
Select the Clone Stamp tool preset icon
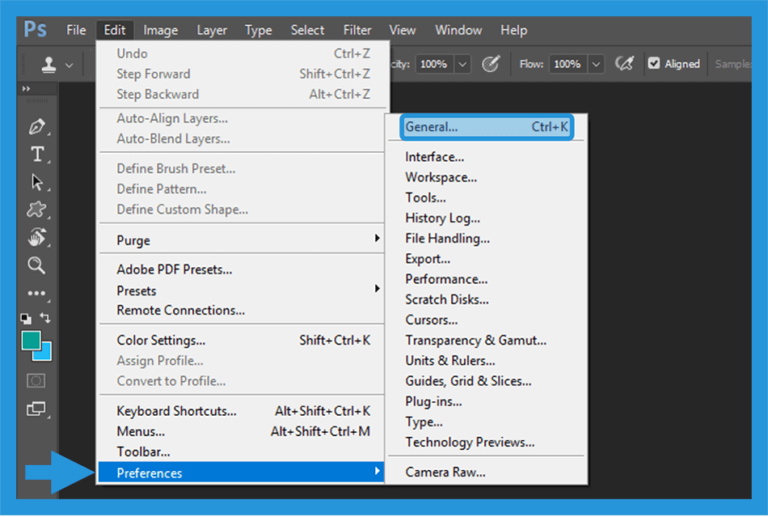pyautogui.click(x=48, y=64)
